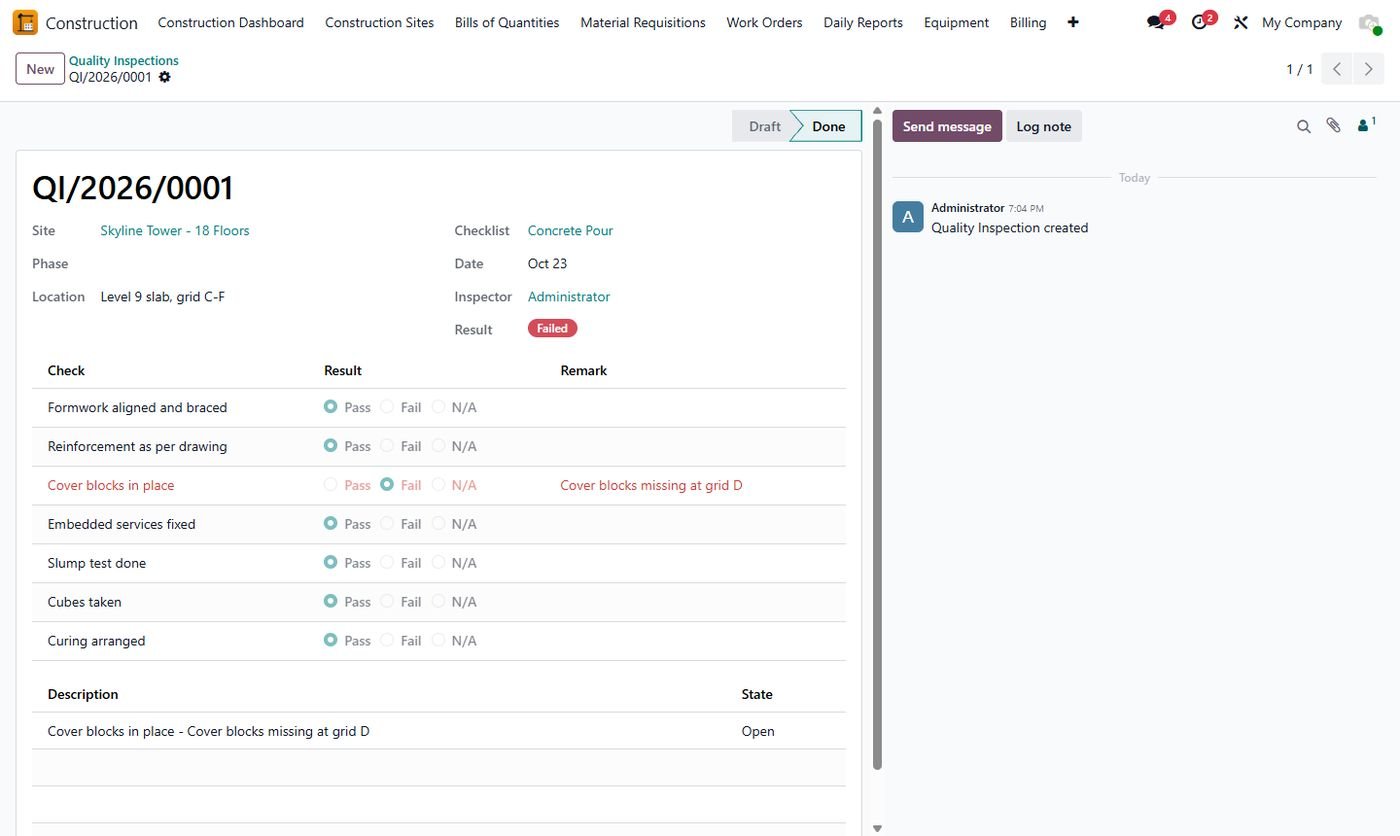Screen dimensions: 1400x836
Task: Go back to Quality Inspections breadcrumb
Action: (124, 61)
